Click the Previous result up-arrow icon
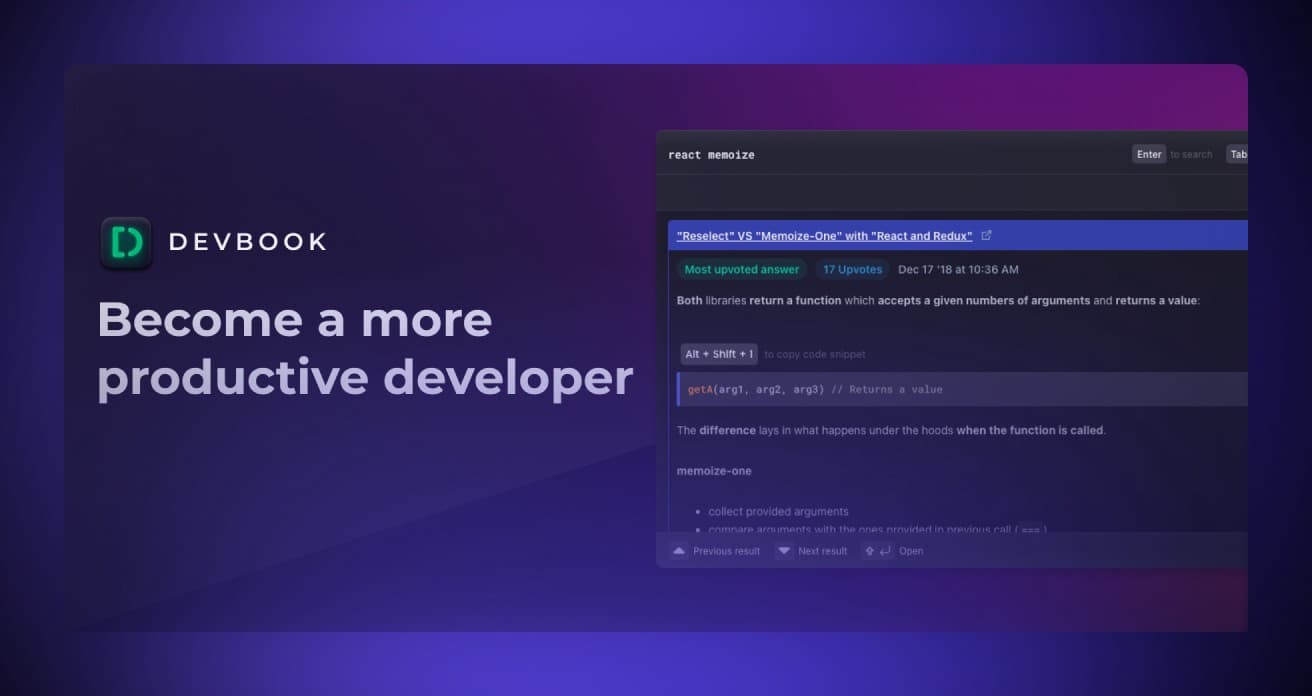Screen dimensions: 1312x696 click(679, 551)
